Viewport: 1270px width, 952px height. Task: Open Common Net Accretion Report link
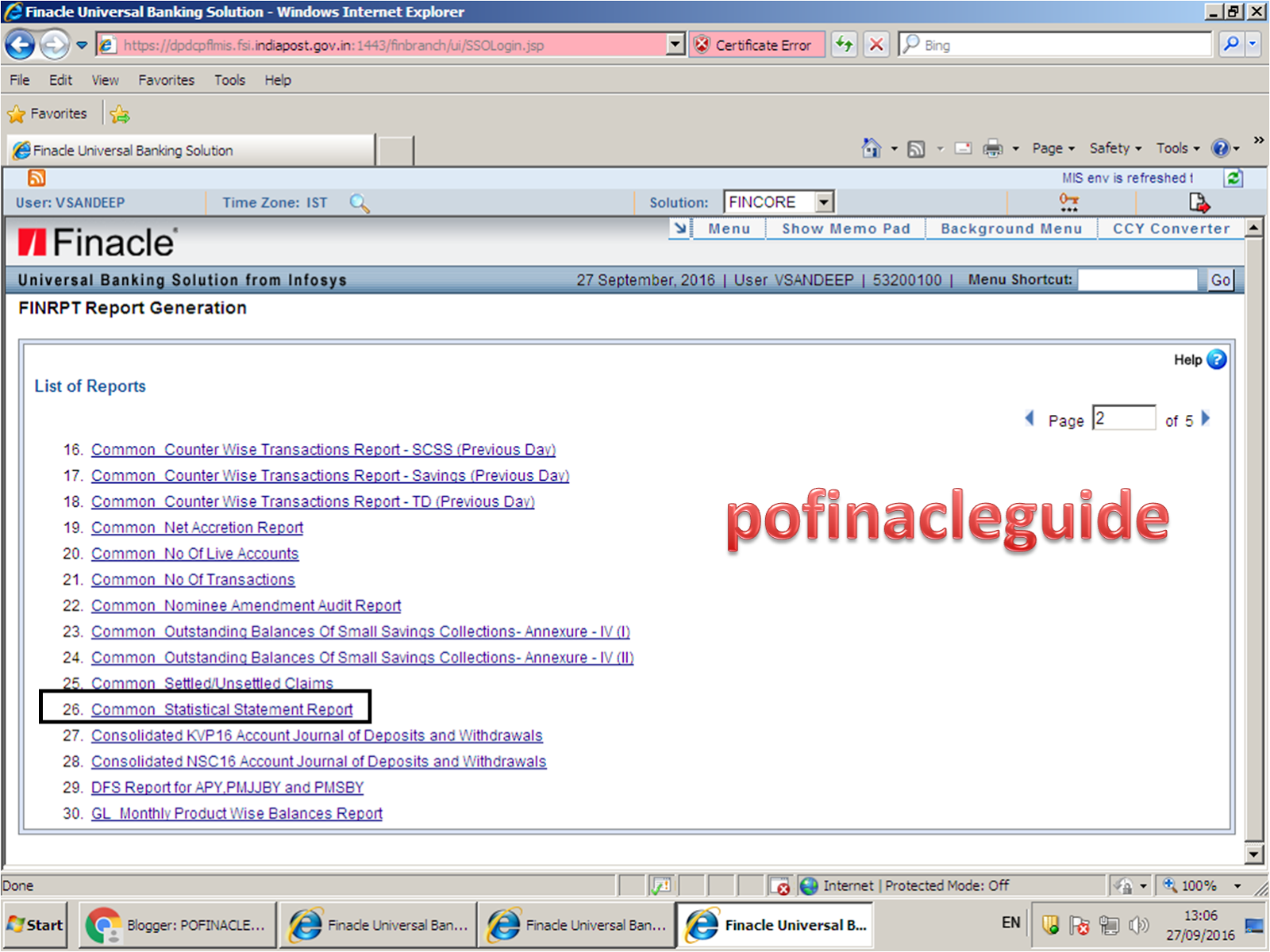coord(197,528)
